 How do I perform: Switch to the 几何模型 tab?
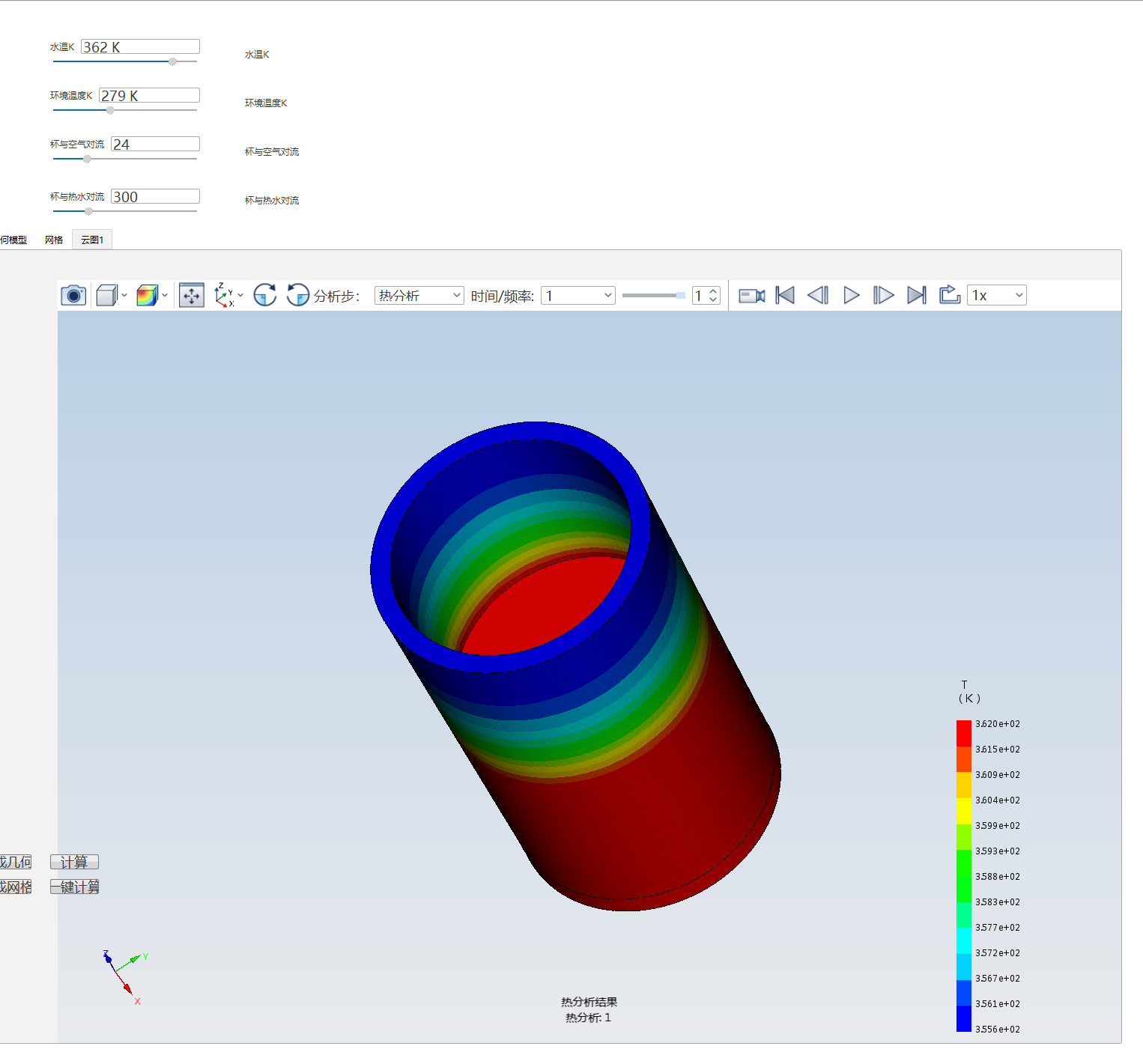tap(13, 240)
